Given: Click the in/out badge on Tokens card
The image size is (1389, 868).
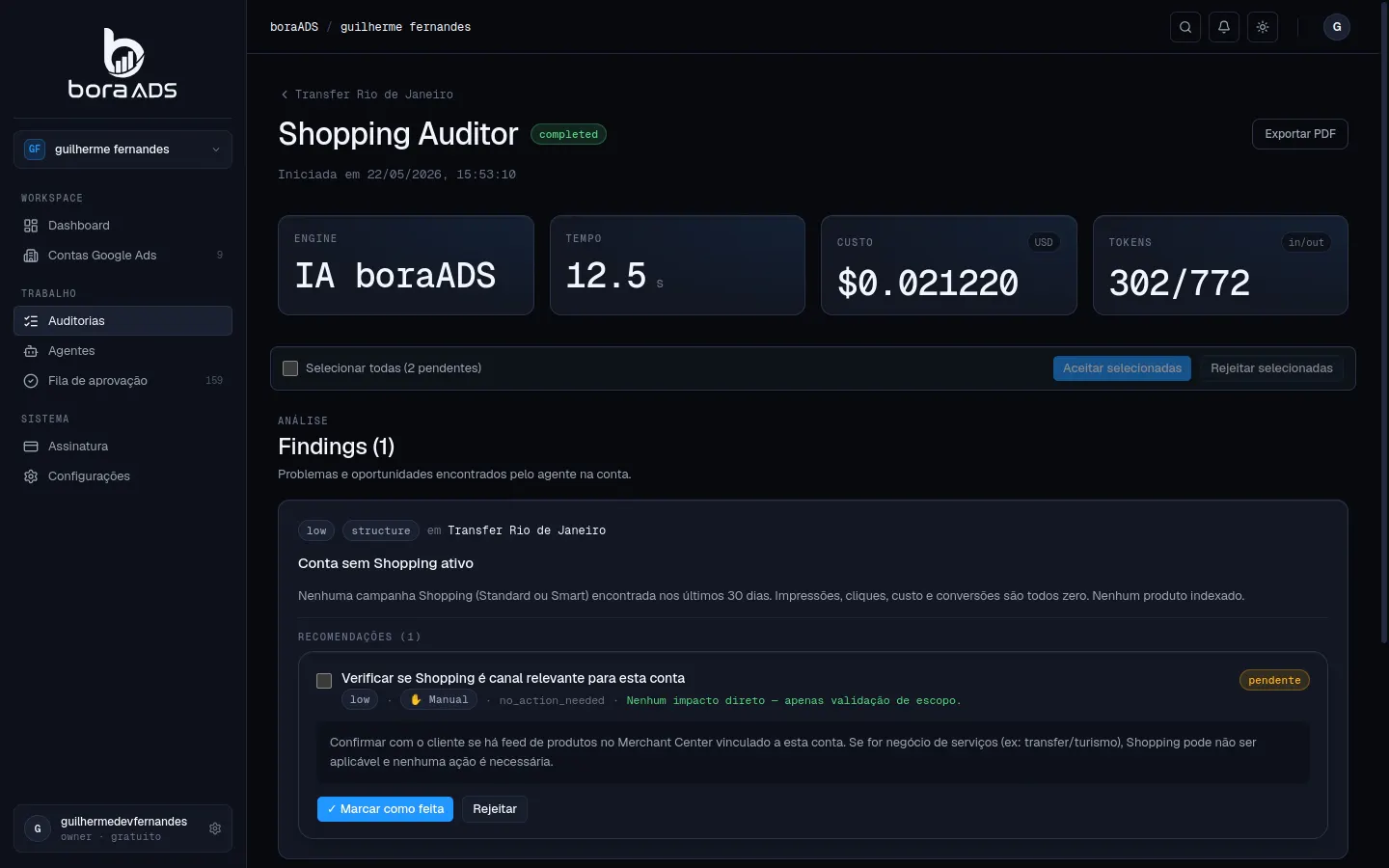Looking at the screenshot, I should click(1306, 242).
